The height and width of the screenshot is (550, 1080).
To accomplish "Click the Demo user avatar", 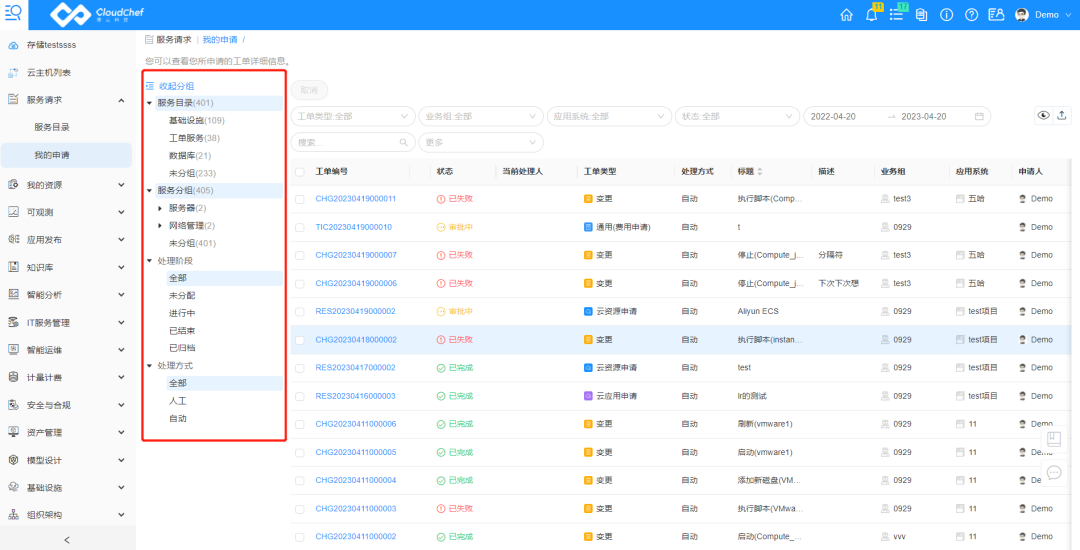I will pos(1022,15).
